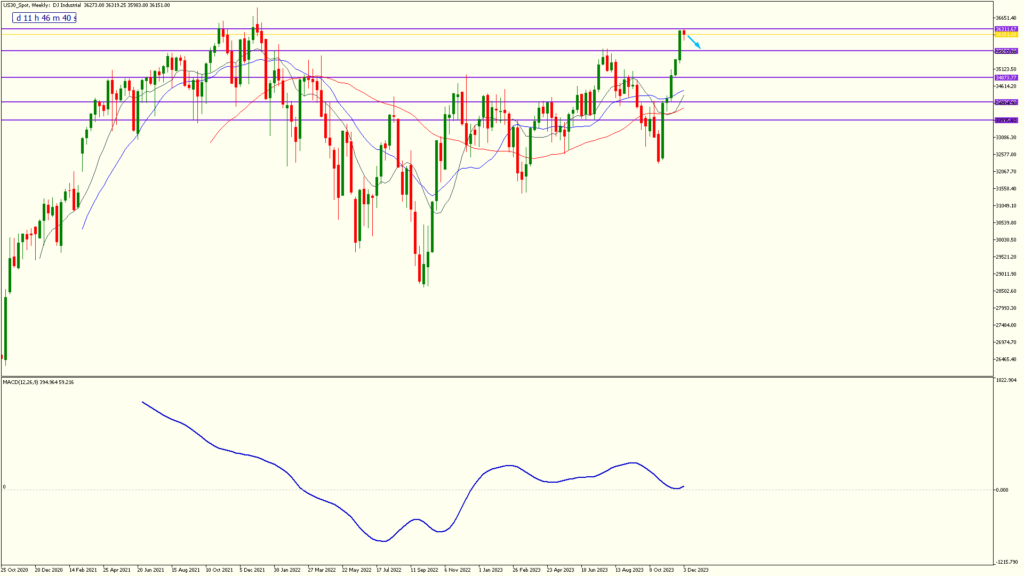Click the 29011.90 price scale value
The width and height of the screenshot is (1024, 576).
[x=1006, y=274]
